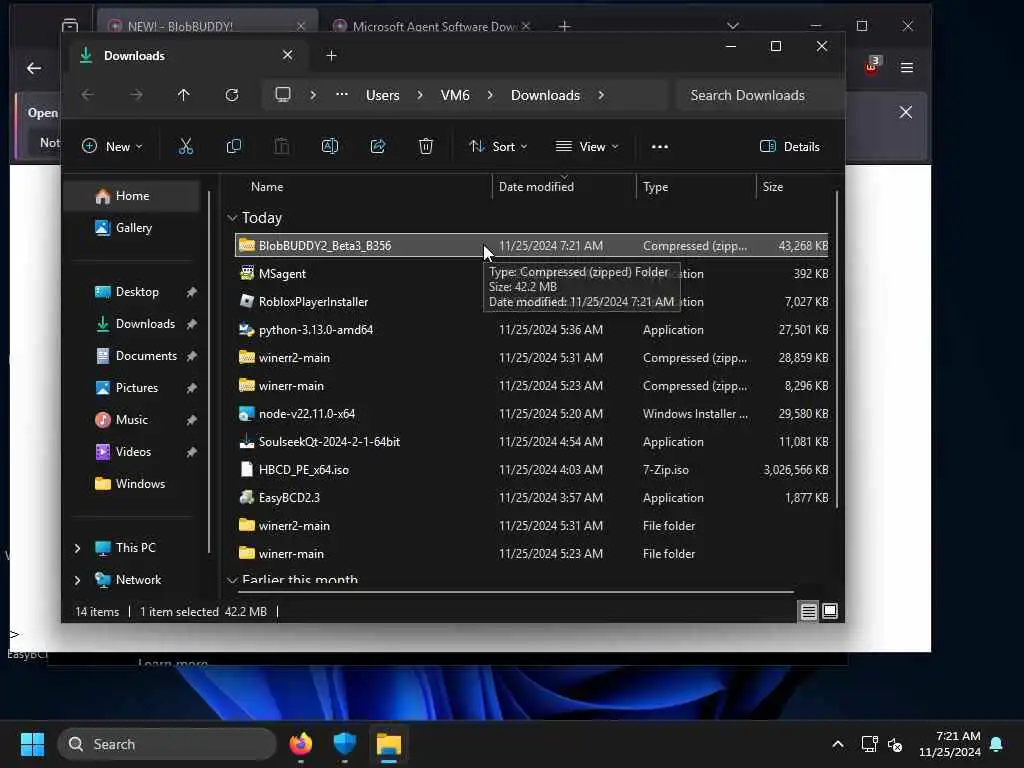
Task: Switch to NEW! - BlobBUDDY! Firefox tab
Action: coord(208,26)
